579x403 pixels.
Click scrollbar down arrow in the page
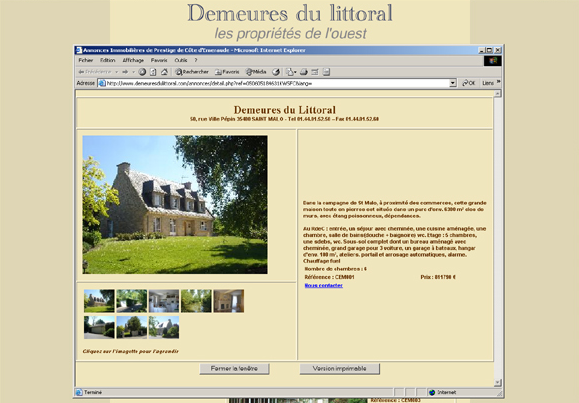point(497,382)
